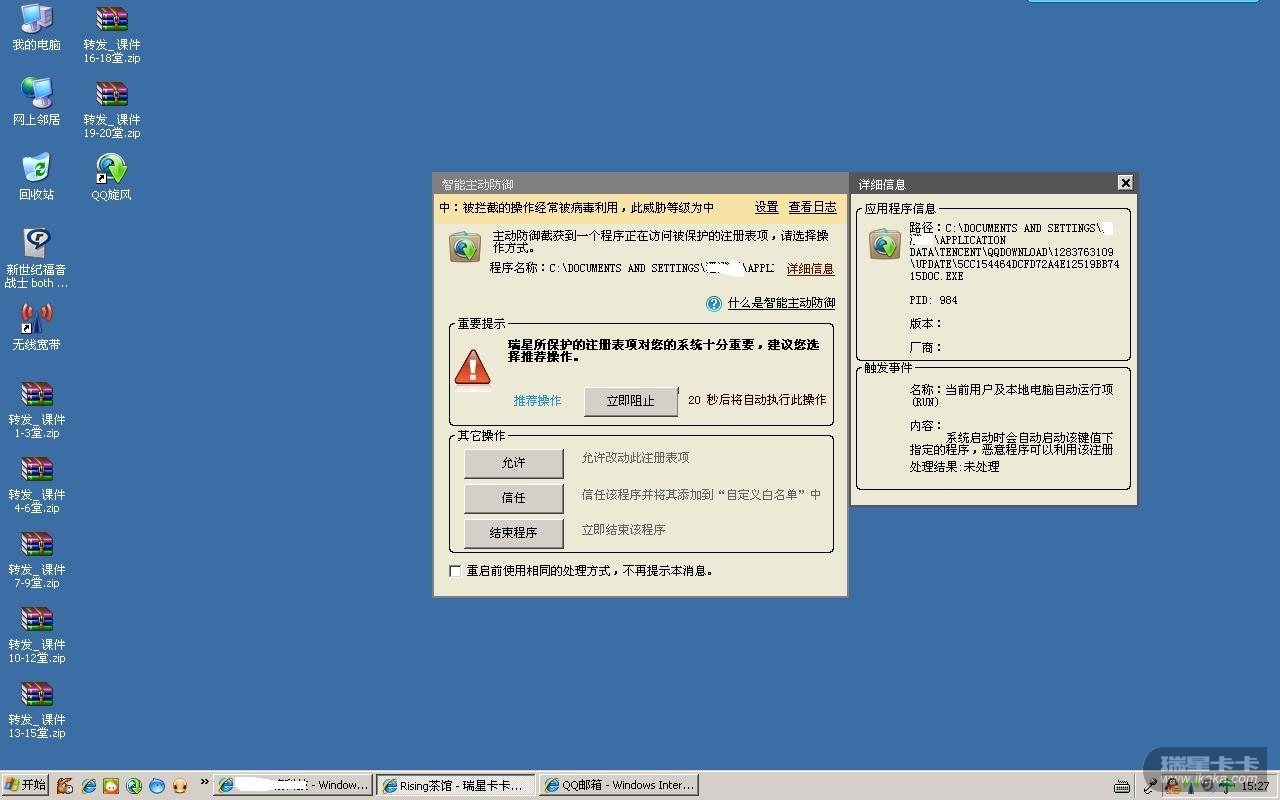Viewport: 1280px width, 800px height.
Task: Click the 推荐操作 label
Action: [x=537, y=401]
